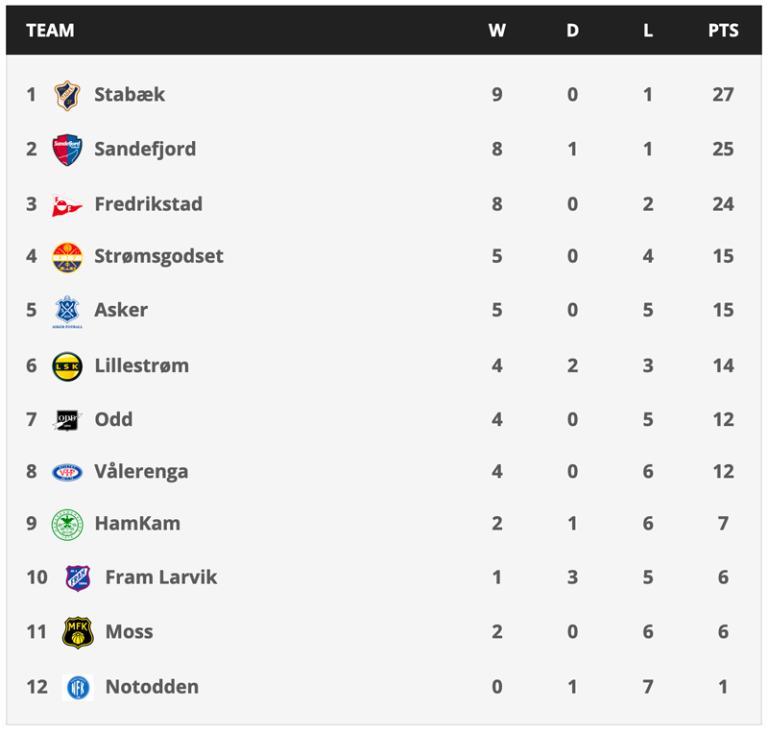The height and width of the screenshot is (730, 768).
Task: Click the W wins column header
Action: pos(497,30)
